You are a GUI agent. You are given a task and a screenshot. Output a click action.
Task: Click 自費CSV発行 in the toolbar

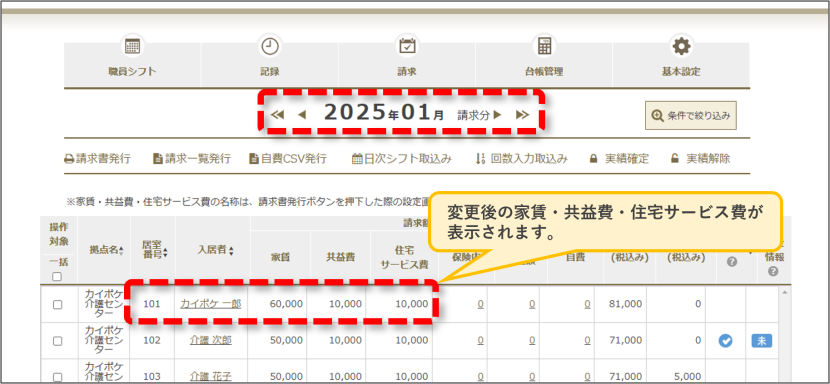tap(288, 158)
